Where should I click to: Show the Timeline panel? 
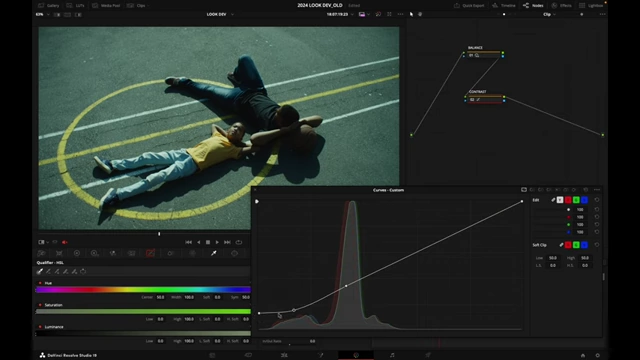(x=504, y=5)
